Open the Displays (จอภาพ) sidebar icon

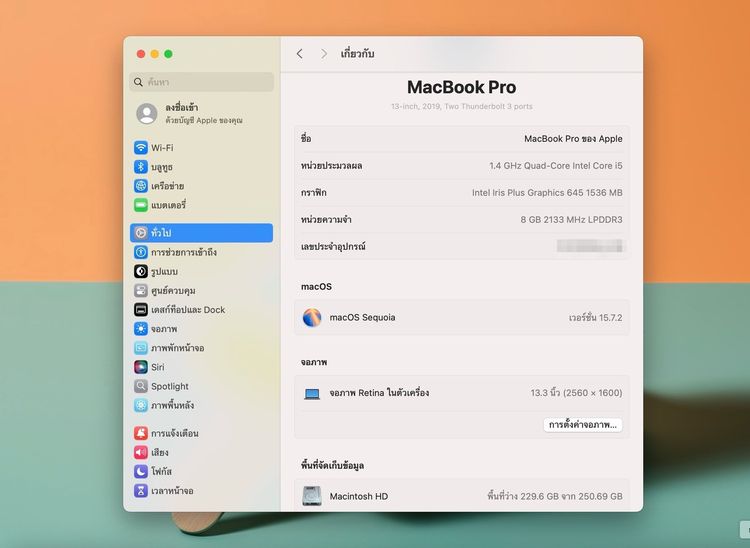(x=141, y=329)
